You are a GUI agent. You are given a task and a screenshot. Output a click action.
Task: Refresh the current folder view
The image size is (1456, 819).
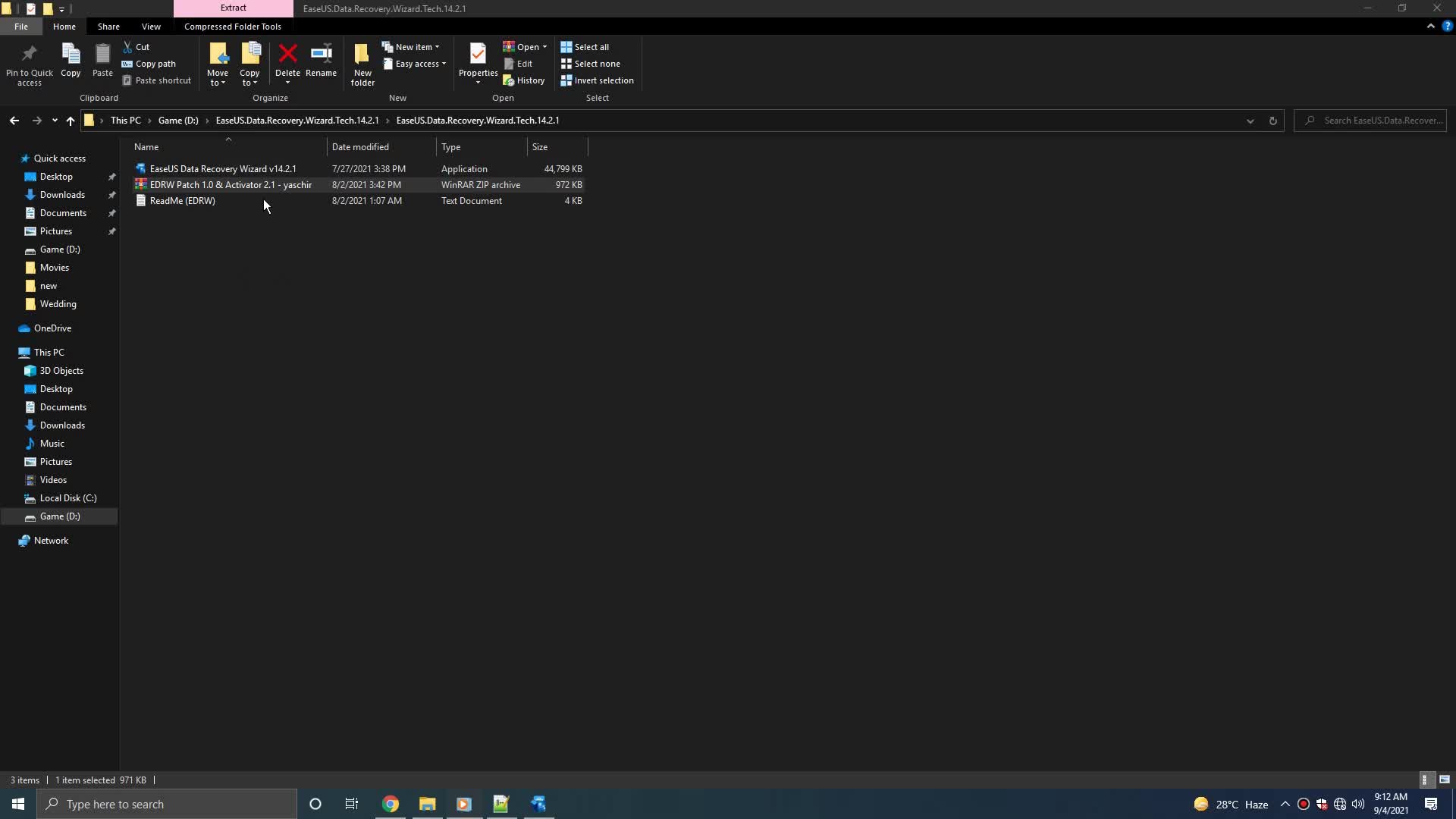[x=1273, y=120]
